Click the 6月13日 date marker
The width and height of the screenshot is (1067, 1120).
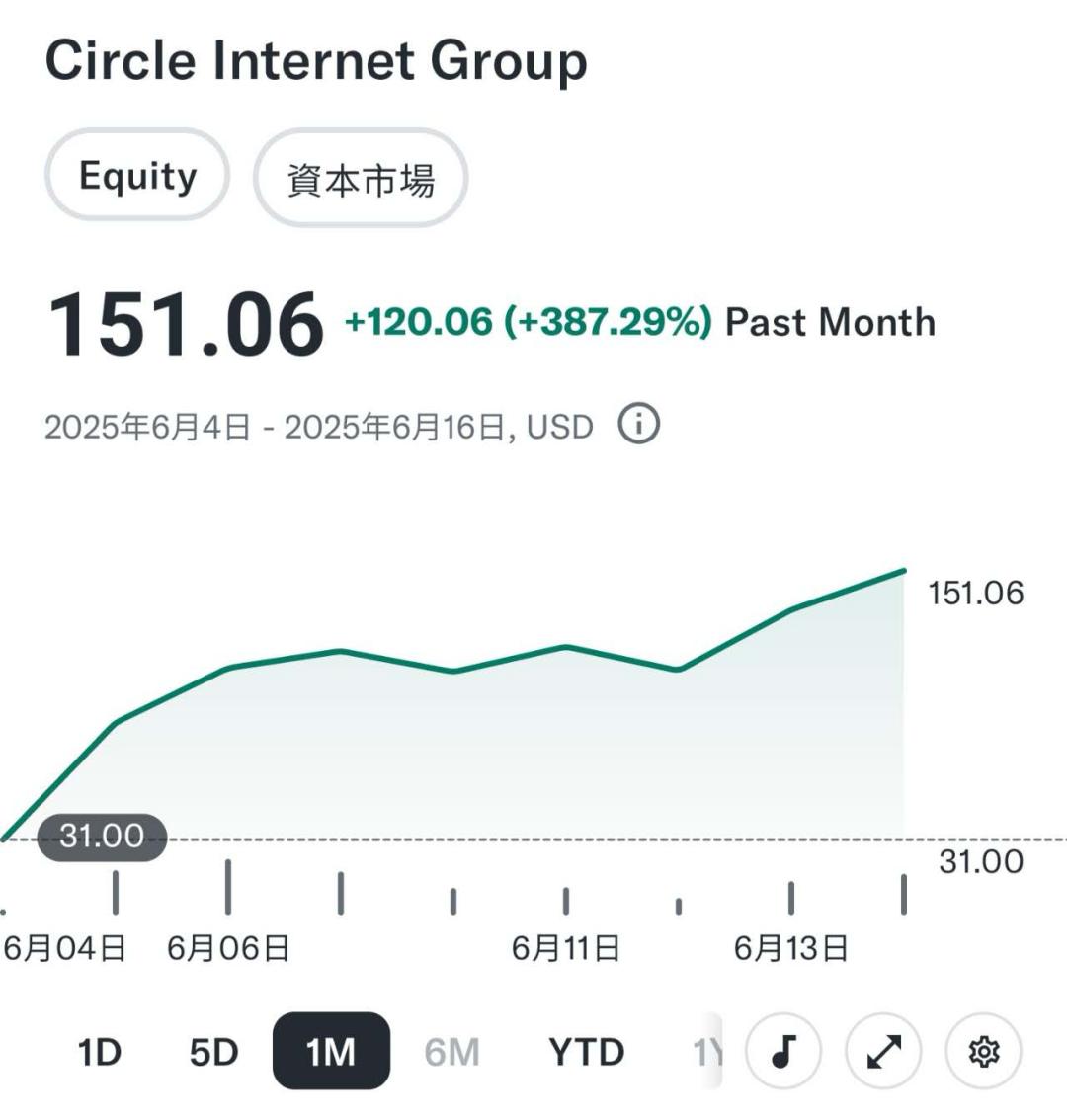[x=790, y=948]
